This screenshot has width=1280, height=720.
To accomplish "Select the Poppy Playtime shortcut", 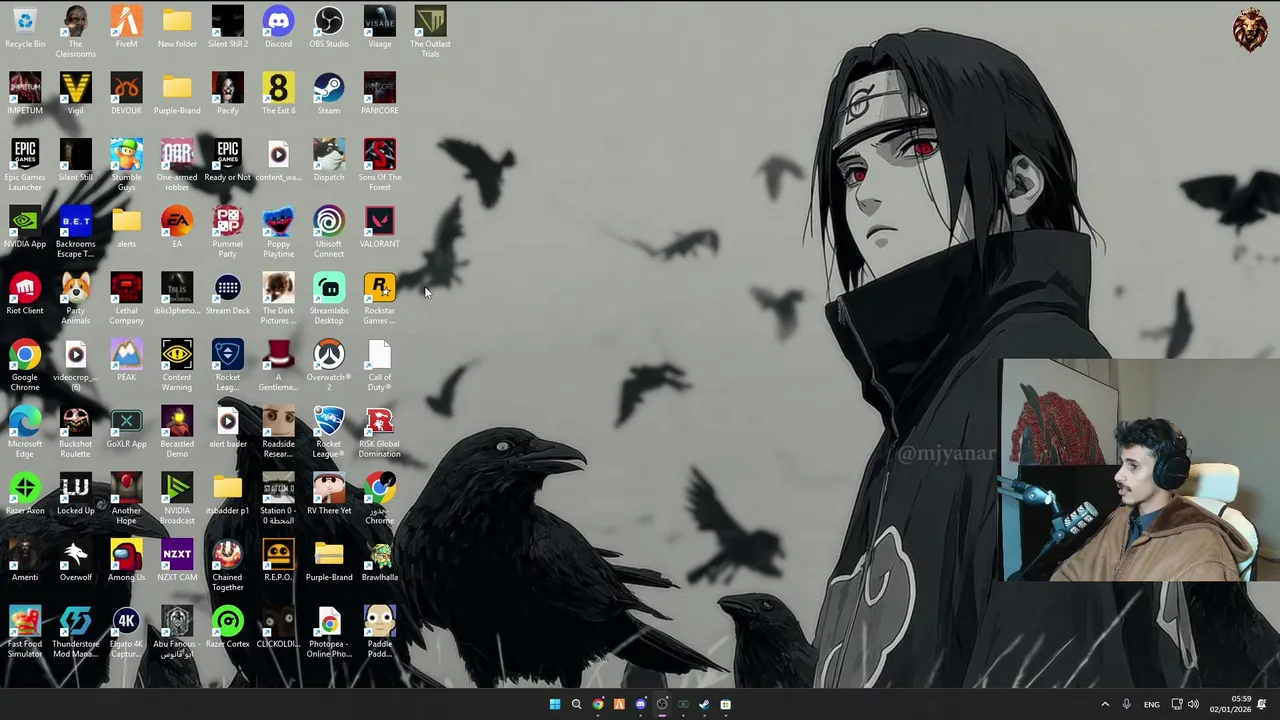I will point(278,233).
